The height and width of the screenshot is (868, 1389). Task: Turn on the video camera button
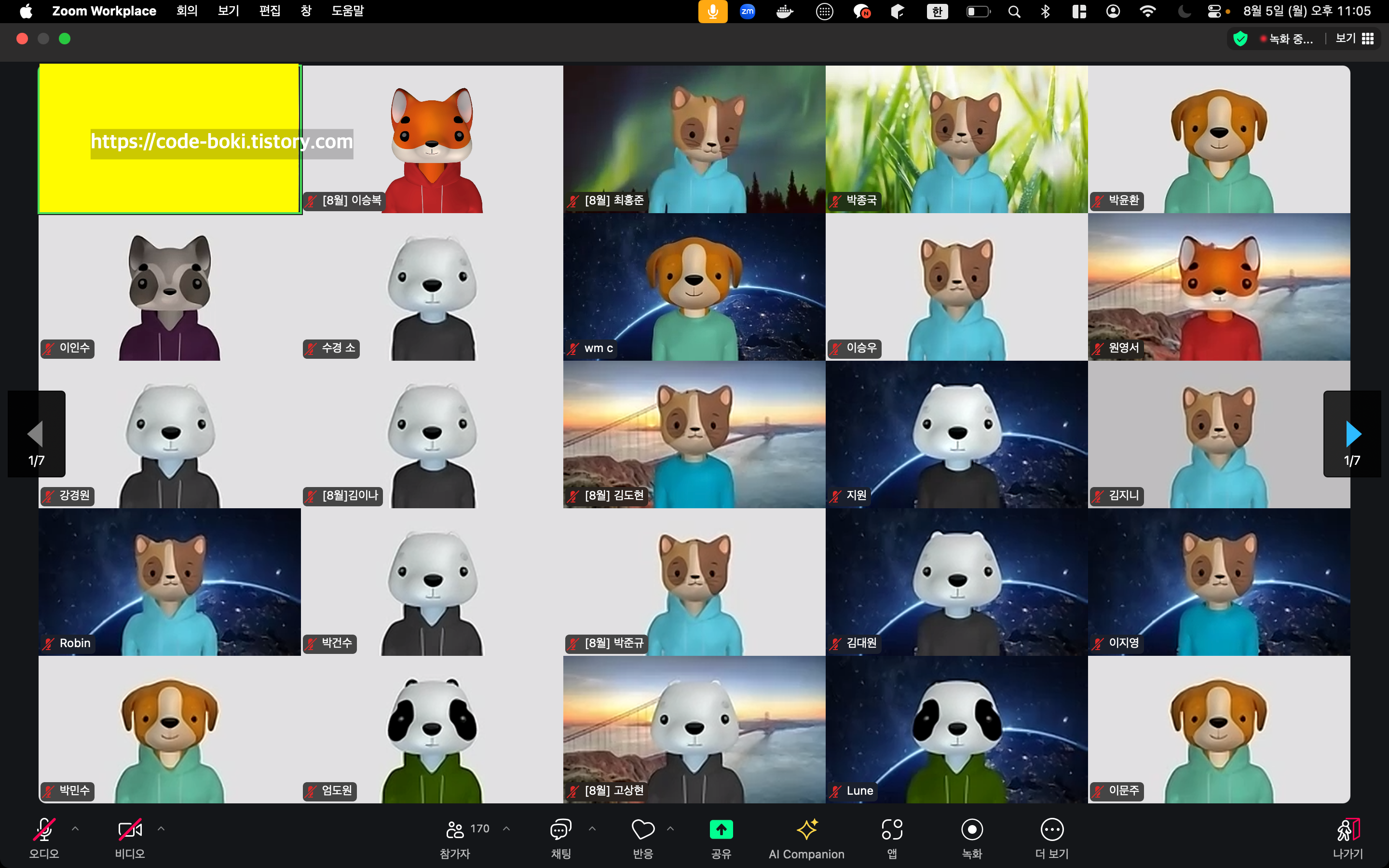130,829
